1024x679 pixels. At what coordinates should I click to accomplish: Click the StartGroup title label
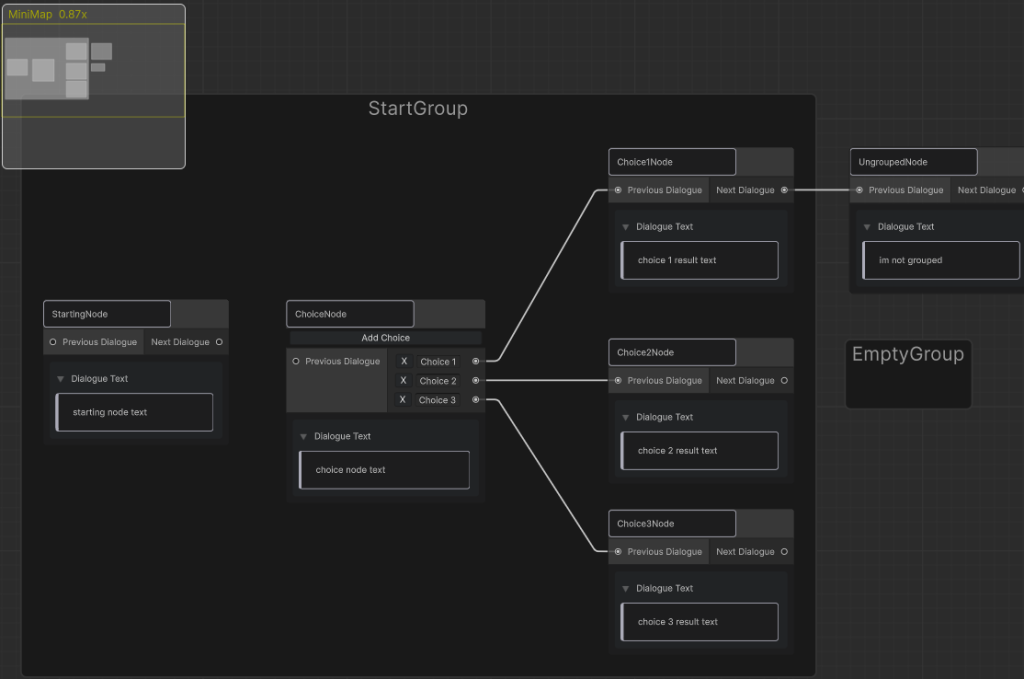point(417,108)
